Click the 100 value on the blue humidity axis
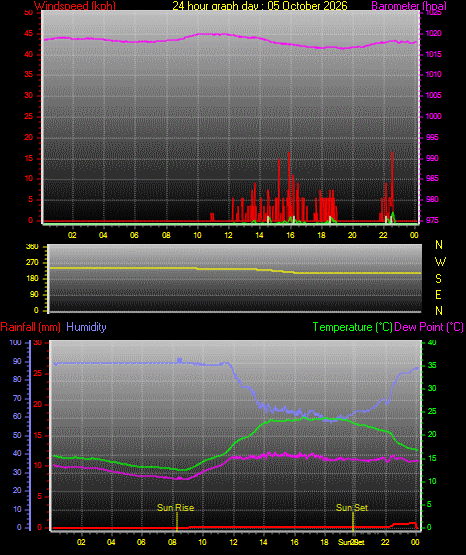This screenshot has height=555, width=466. (16, 342)
